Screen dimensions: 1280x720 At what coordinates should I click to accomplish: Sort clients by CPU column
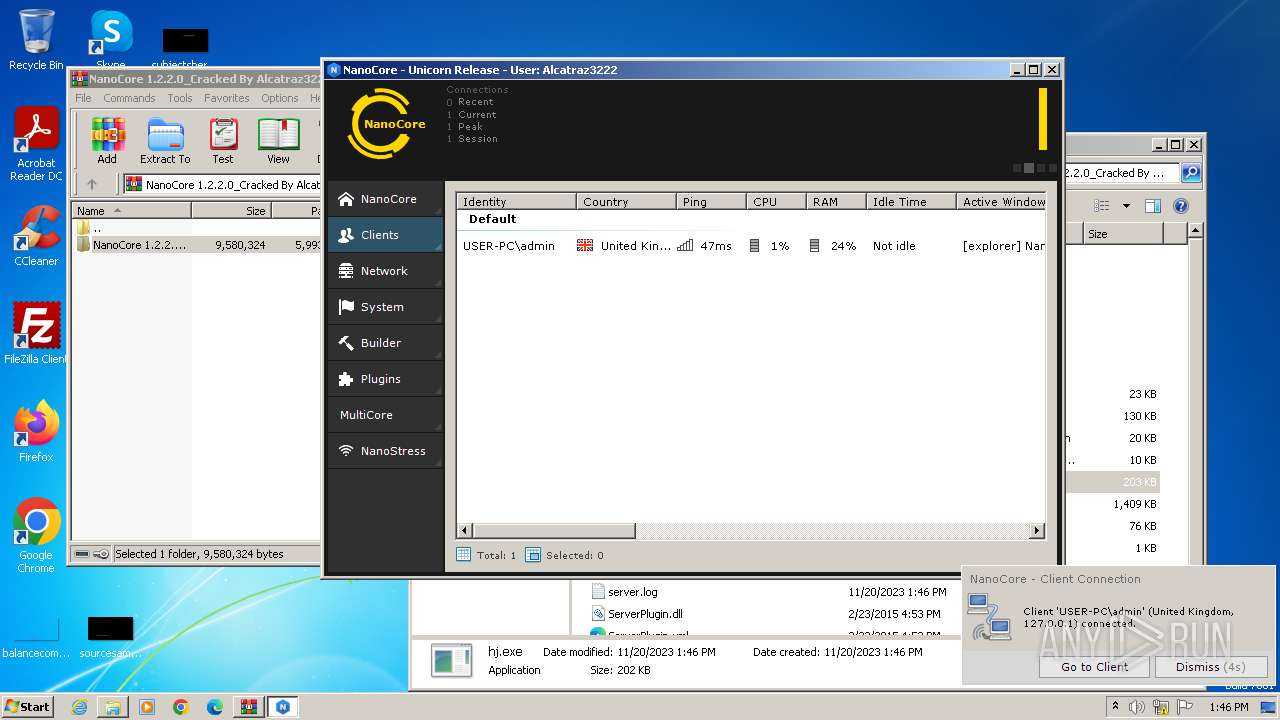pyautogui.click(x=776, y=201)
